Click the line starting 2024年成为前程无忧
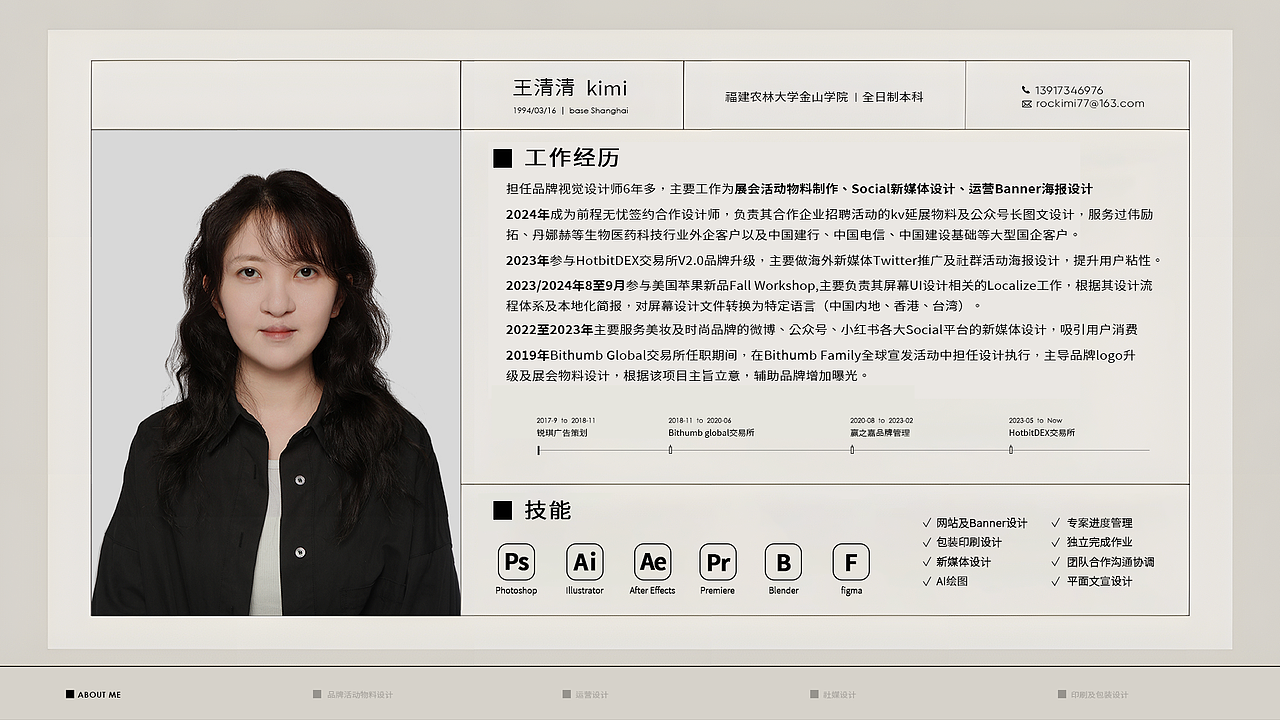Screen dimensions: 1280x720 (829, 214)
